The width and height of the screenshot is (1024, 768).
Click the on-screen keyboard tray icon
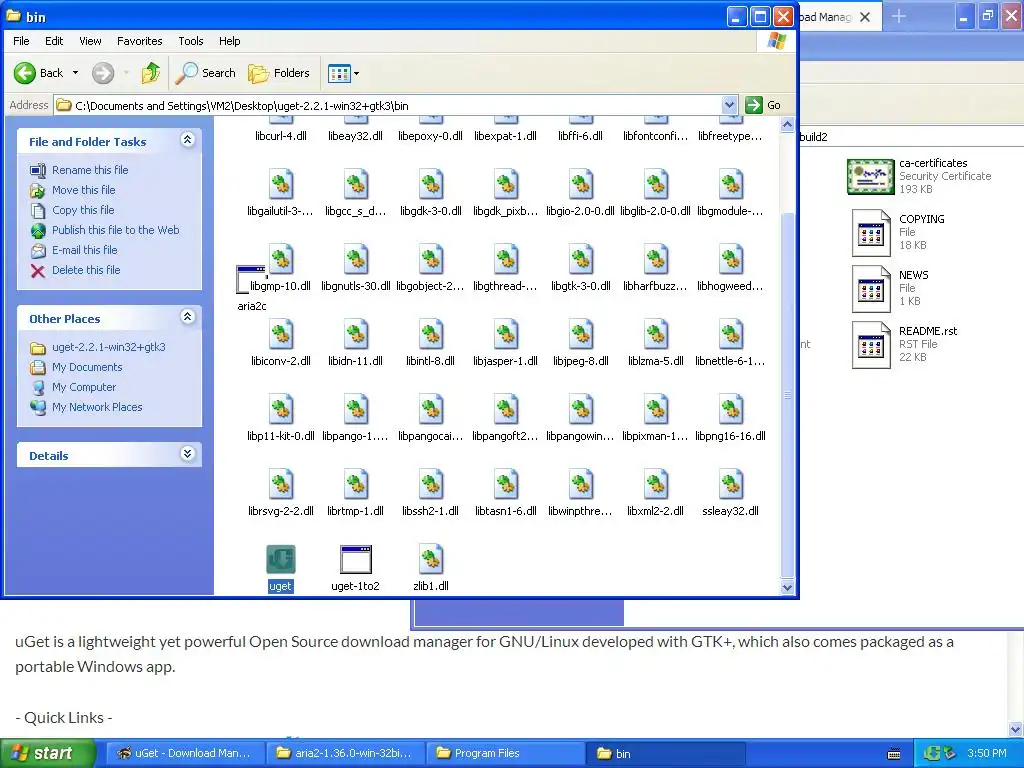click(894, 754)
